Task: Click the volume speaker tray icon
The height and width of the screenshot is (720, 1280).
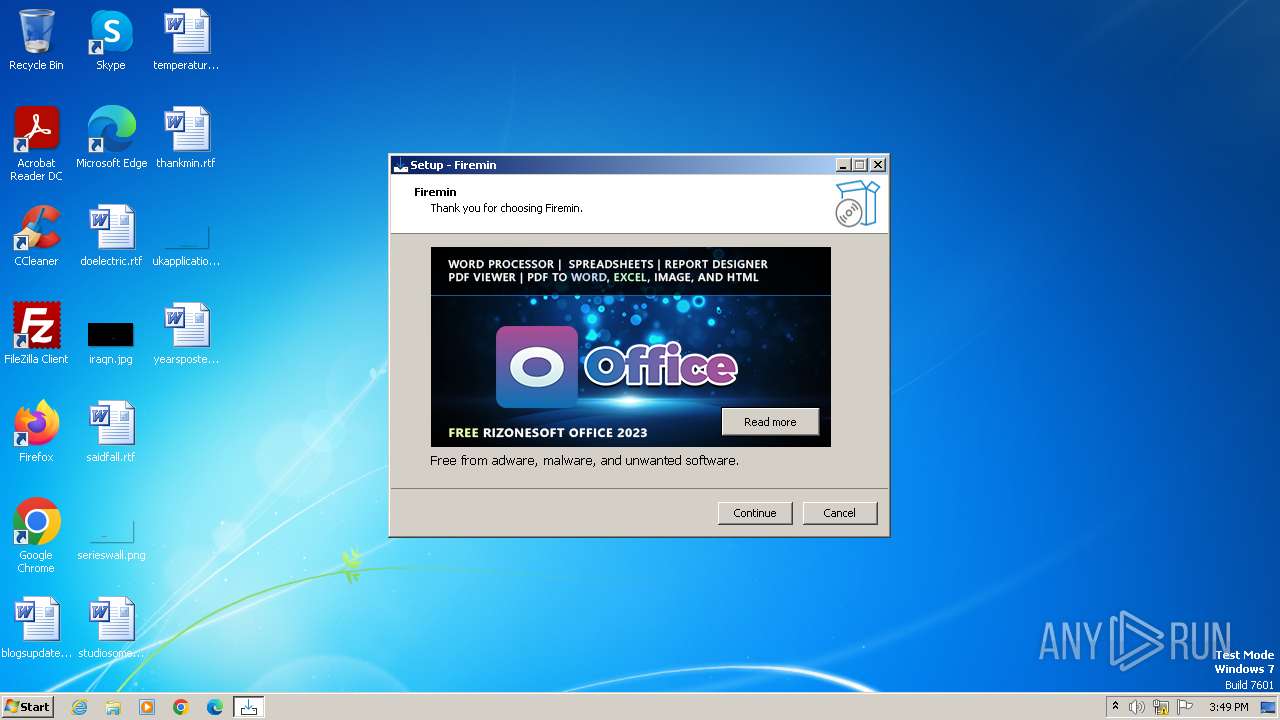Action: click(x=1137, y=707)
